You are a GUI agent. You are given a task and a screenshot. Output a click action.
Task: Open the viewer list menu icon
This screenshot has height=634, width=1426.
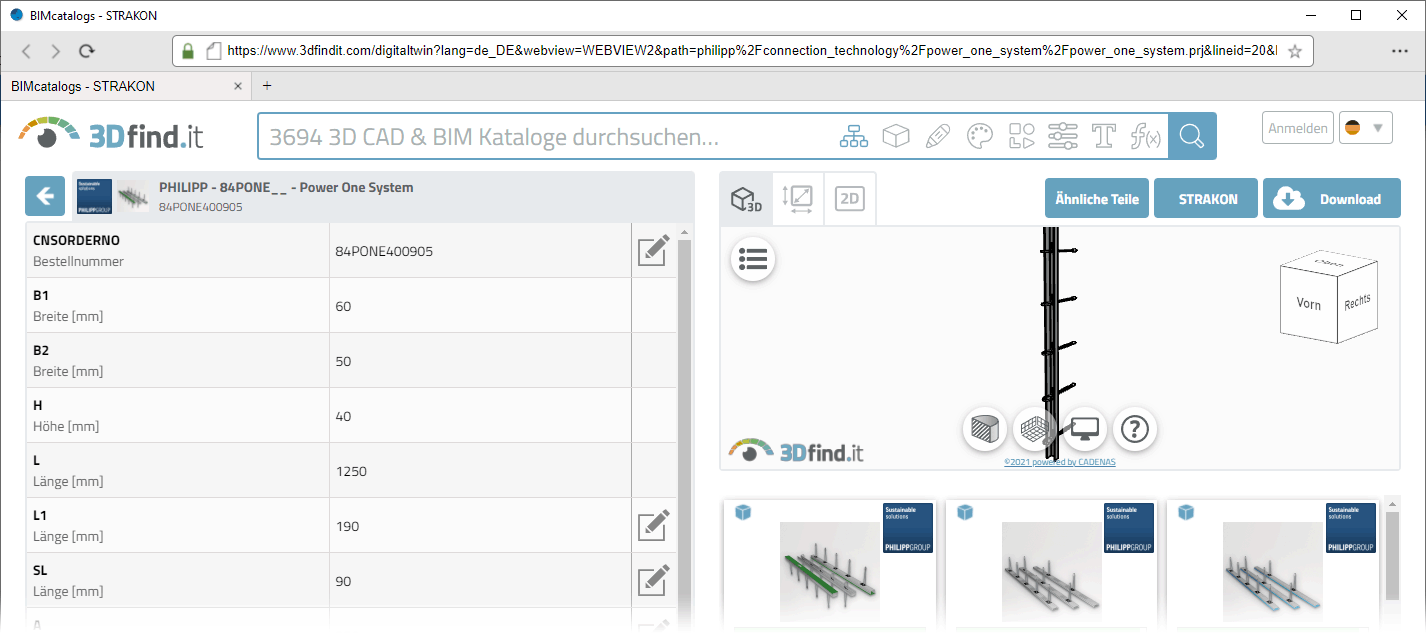point(753,259)
